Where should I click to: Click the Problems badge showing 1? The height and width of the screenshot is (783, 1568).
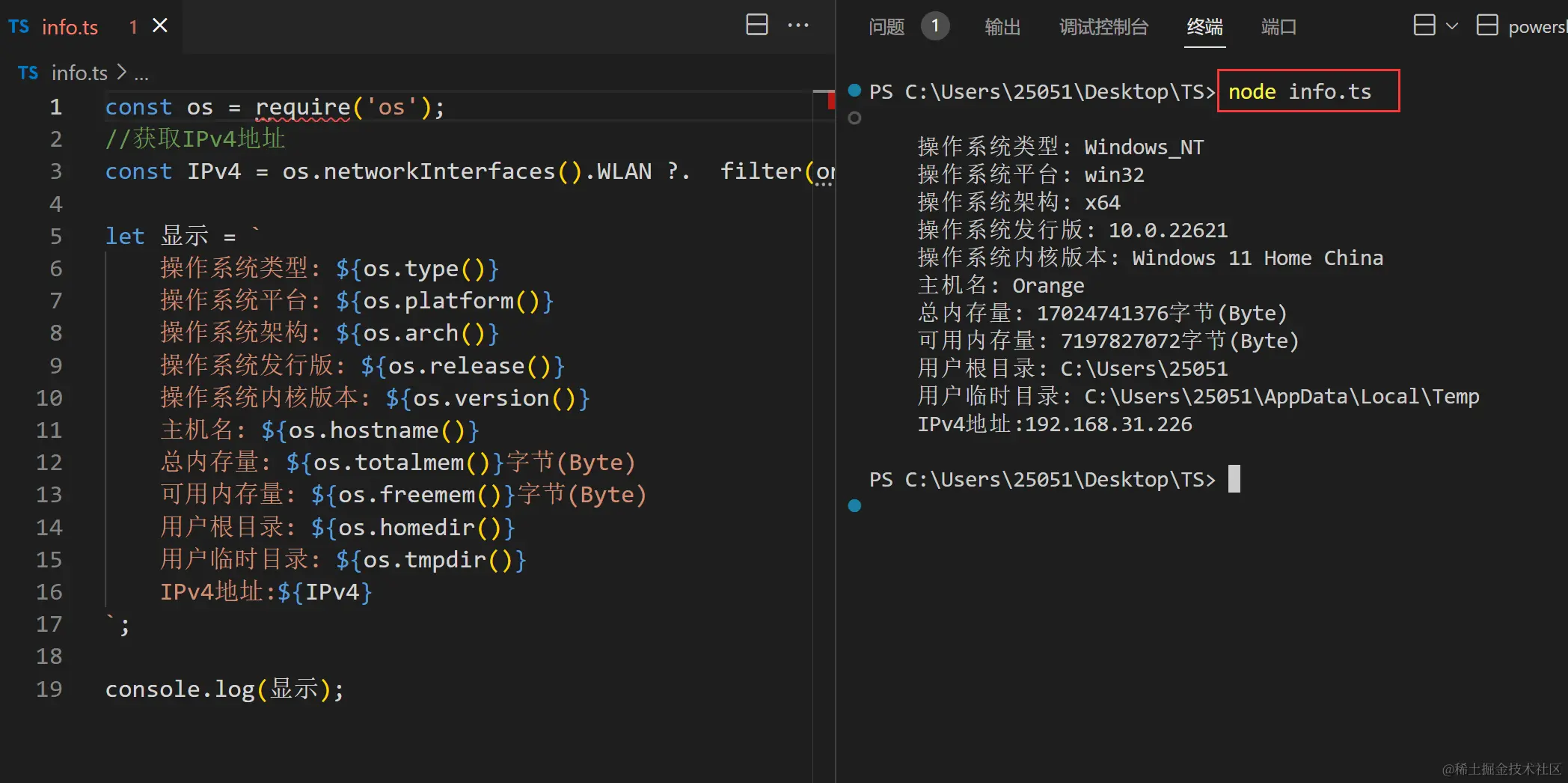point(935,25)
